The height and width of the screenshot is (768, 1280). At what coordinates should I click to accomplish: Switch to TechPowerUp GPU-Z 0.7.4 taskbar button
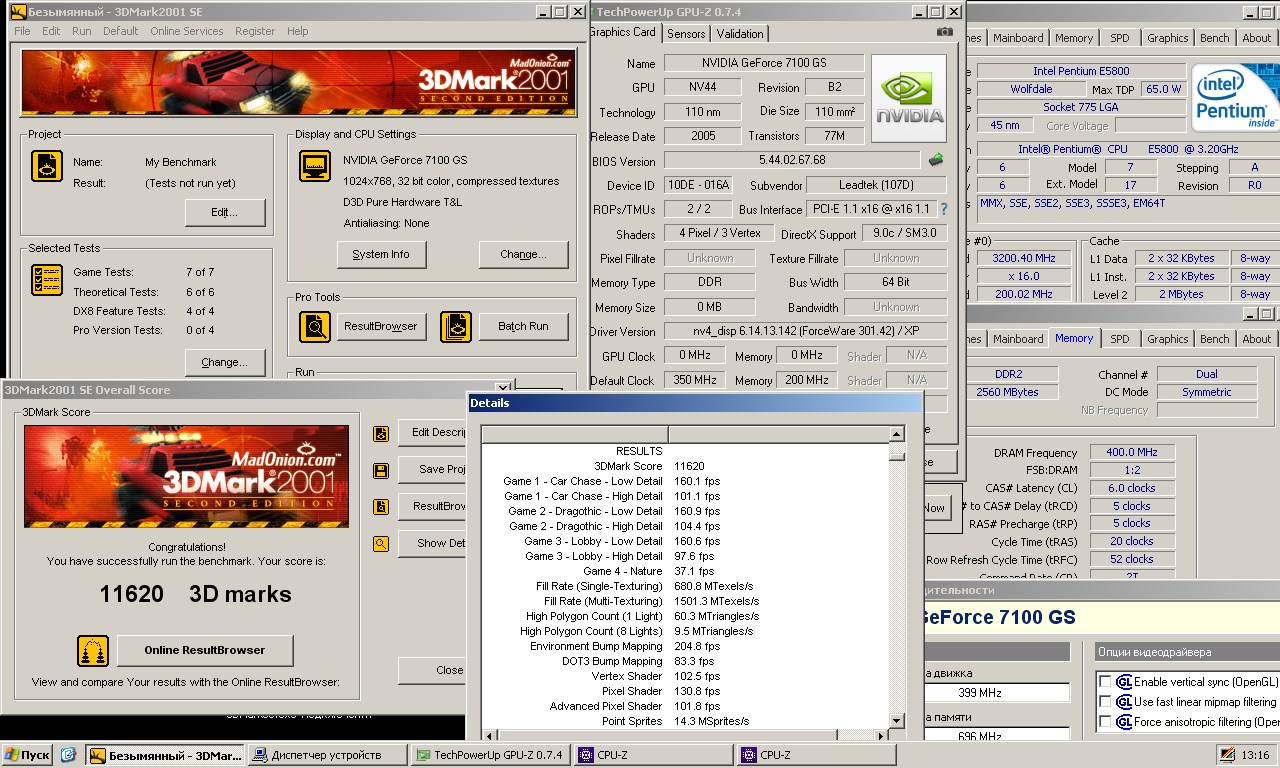tap(490, 755)
